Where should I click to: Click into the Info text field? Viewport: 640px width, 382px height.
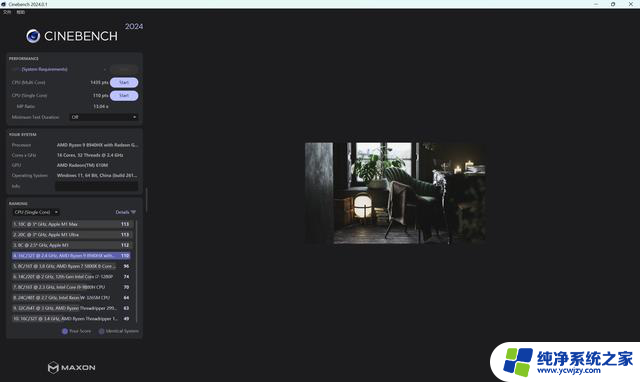(97, 186)
